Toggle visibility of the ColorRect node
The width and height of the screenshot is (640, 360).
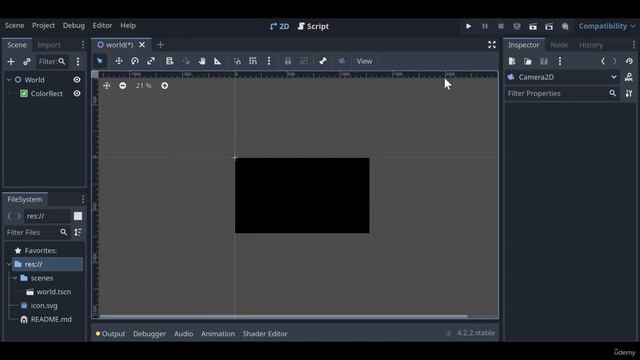77,93
